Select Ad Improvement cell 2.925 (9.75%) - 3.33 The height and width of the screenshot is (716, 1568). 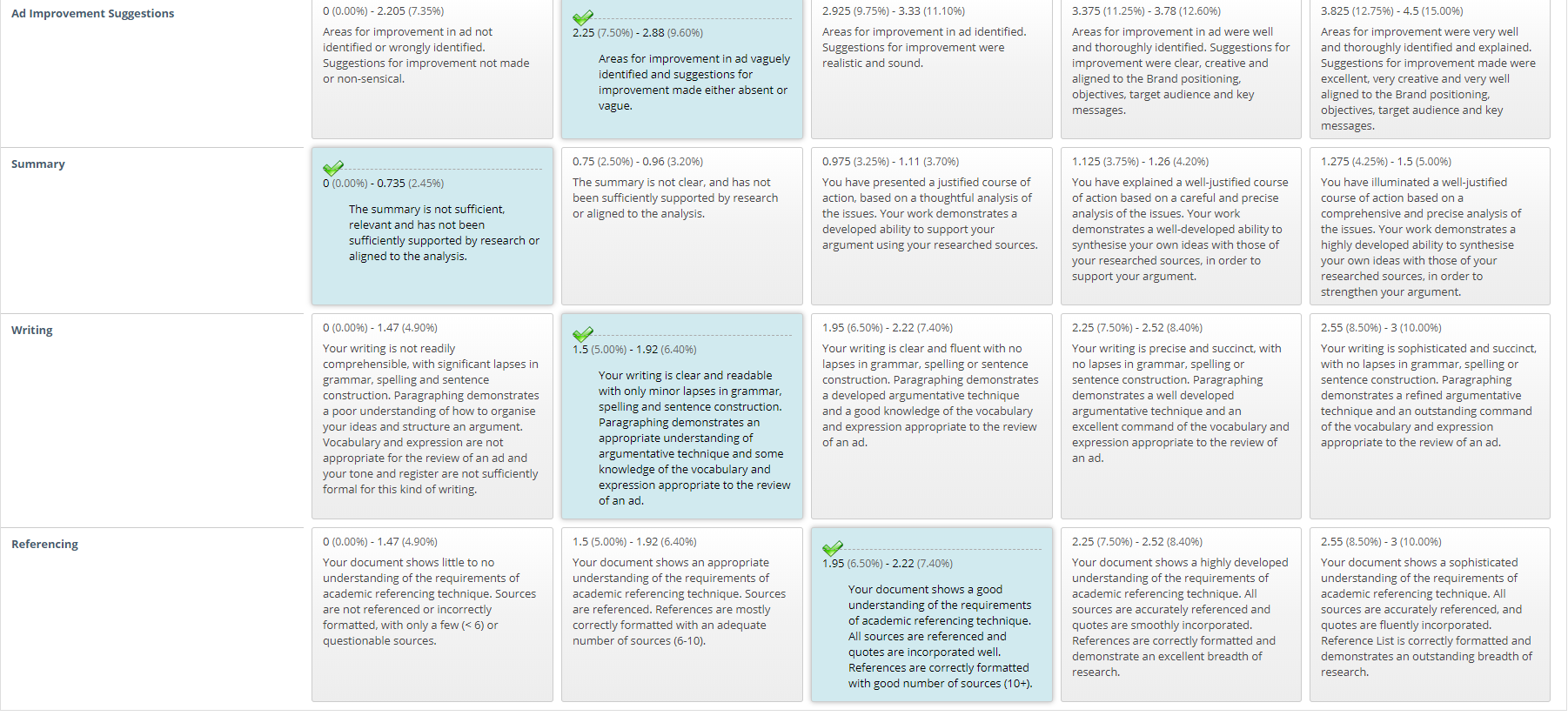tap(932, 69)
